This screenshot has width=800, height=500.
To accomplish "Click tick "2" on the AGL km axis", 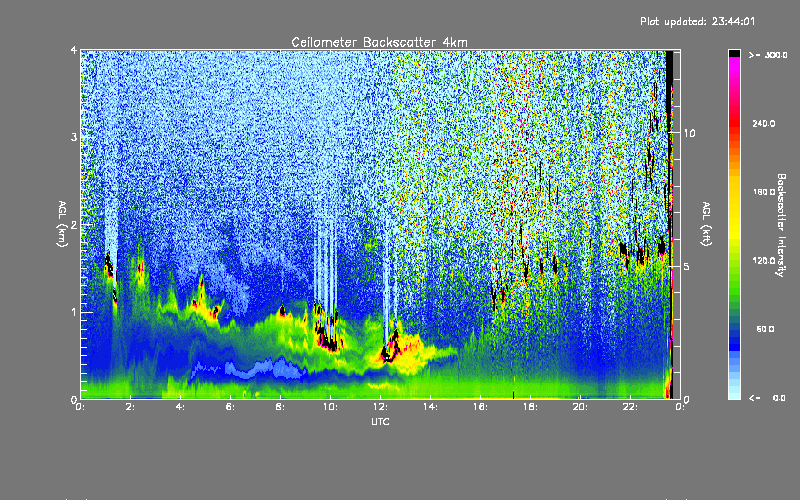I will click(x=74, y=225).
